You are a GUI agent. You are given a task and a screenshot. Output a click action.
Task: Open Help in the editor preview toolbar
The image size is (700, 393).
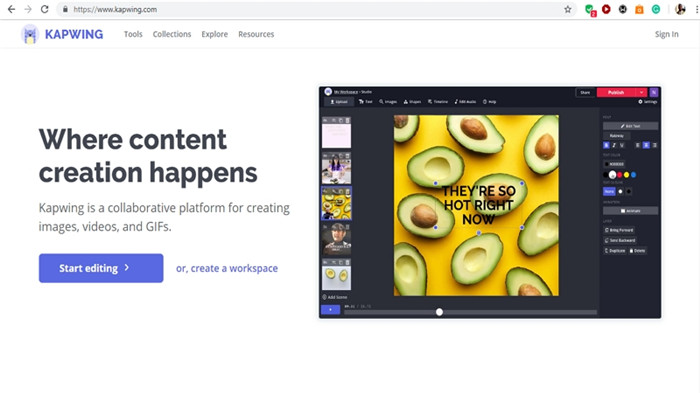[489, 102]
